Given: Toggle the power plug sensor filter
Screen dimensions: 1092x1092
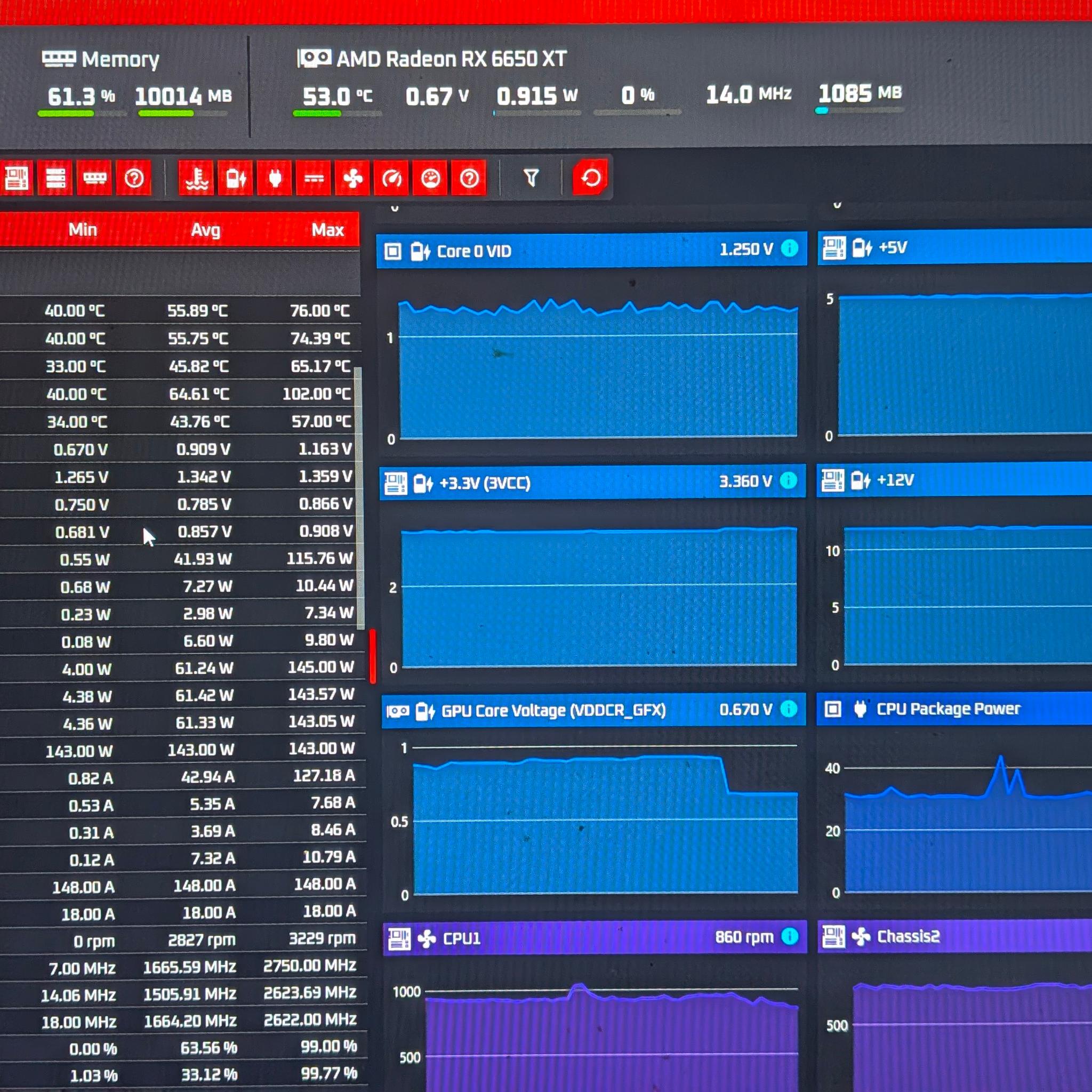Looking at the screenshot, I should pyautogui.click(x=275, y=179).
